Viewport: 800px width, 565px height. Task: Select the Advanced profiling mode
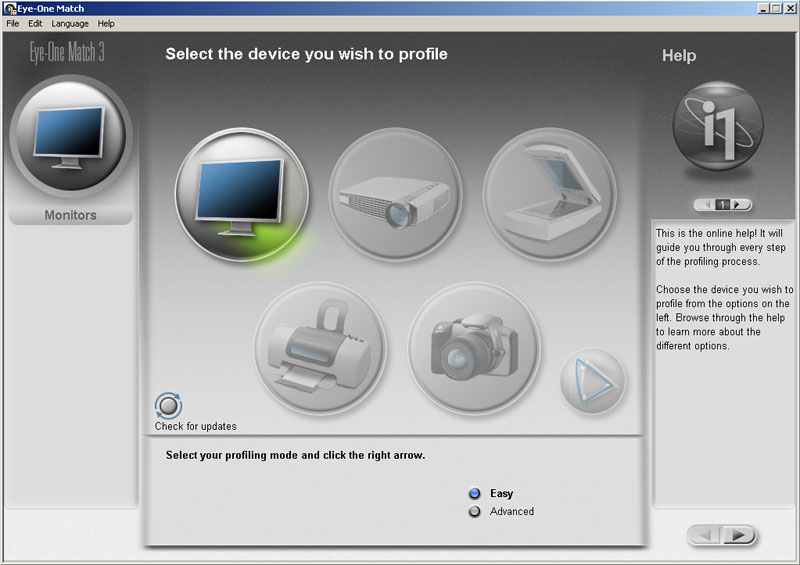474,511
